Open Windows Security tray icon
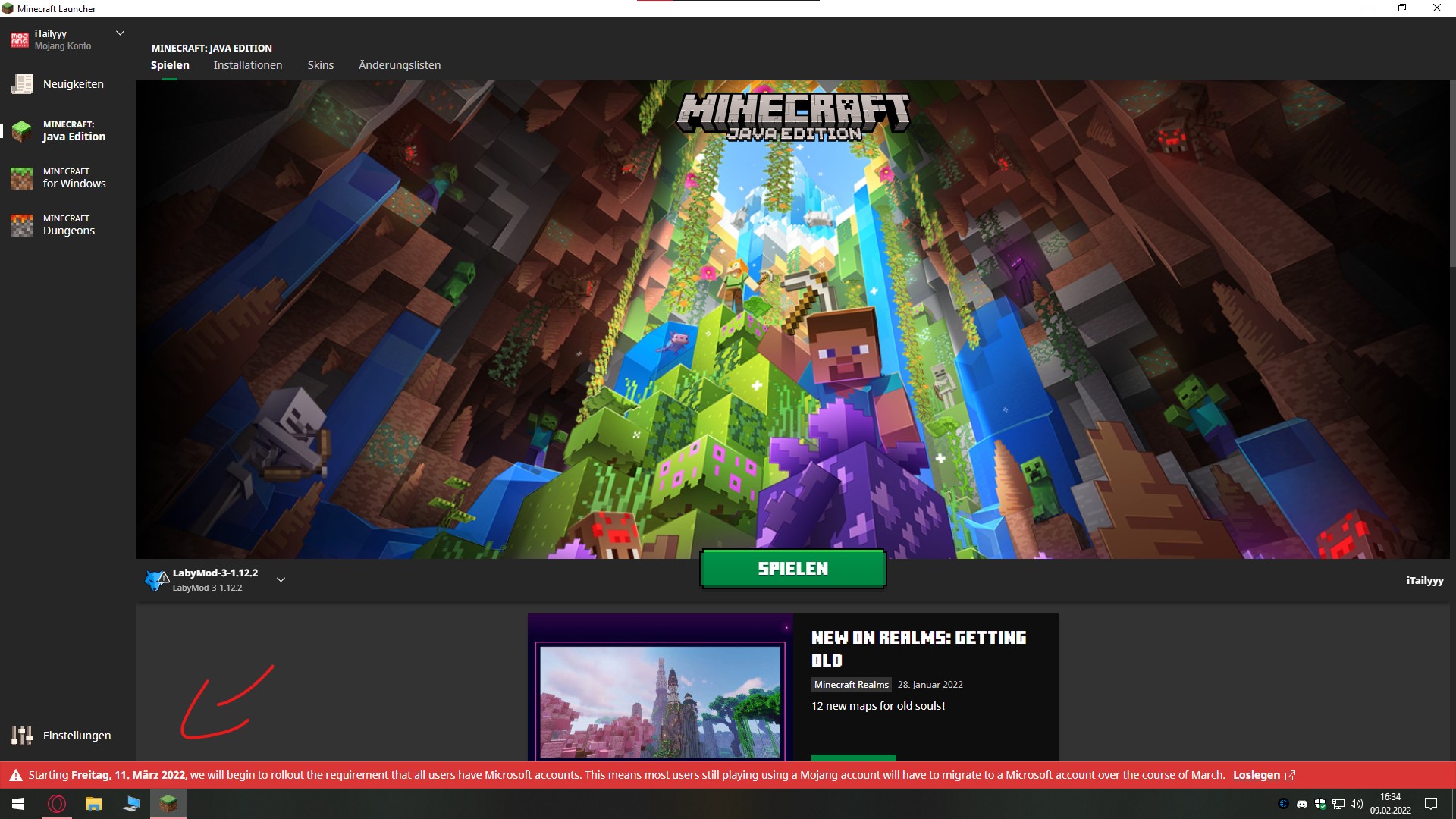The image size is (1456, 819). click(1320, 804)
